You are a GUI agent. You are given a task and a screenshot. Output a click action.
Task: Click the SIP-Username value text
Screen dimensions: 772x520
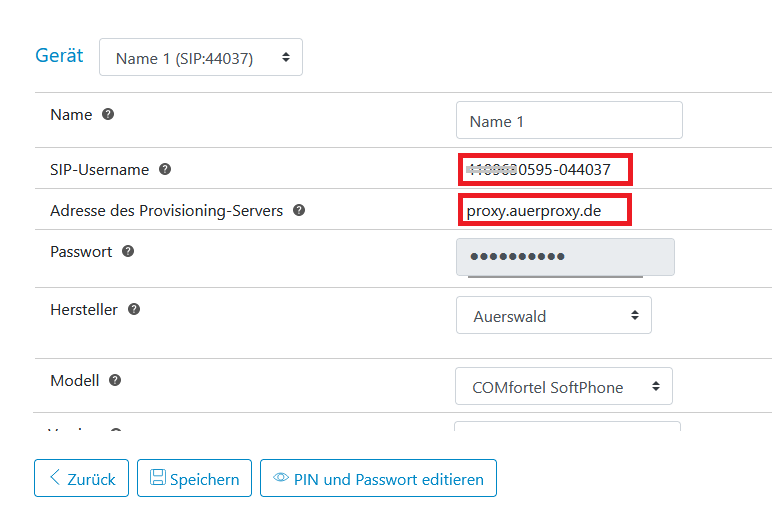point(539,169)
